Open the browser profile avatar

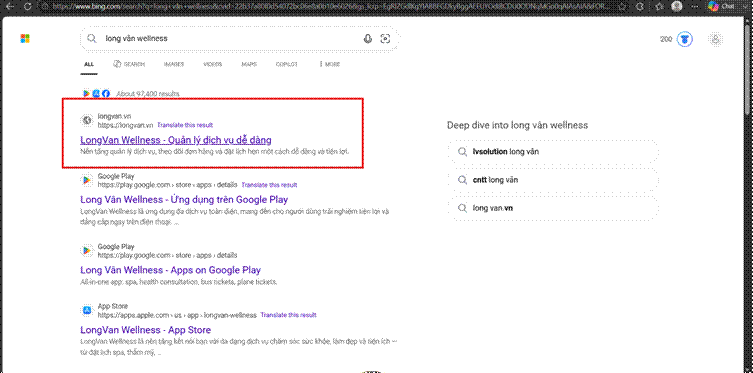(x=677, y=6)
